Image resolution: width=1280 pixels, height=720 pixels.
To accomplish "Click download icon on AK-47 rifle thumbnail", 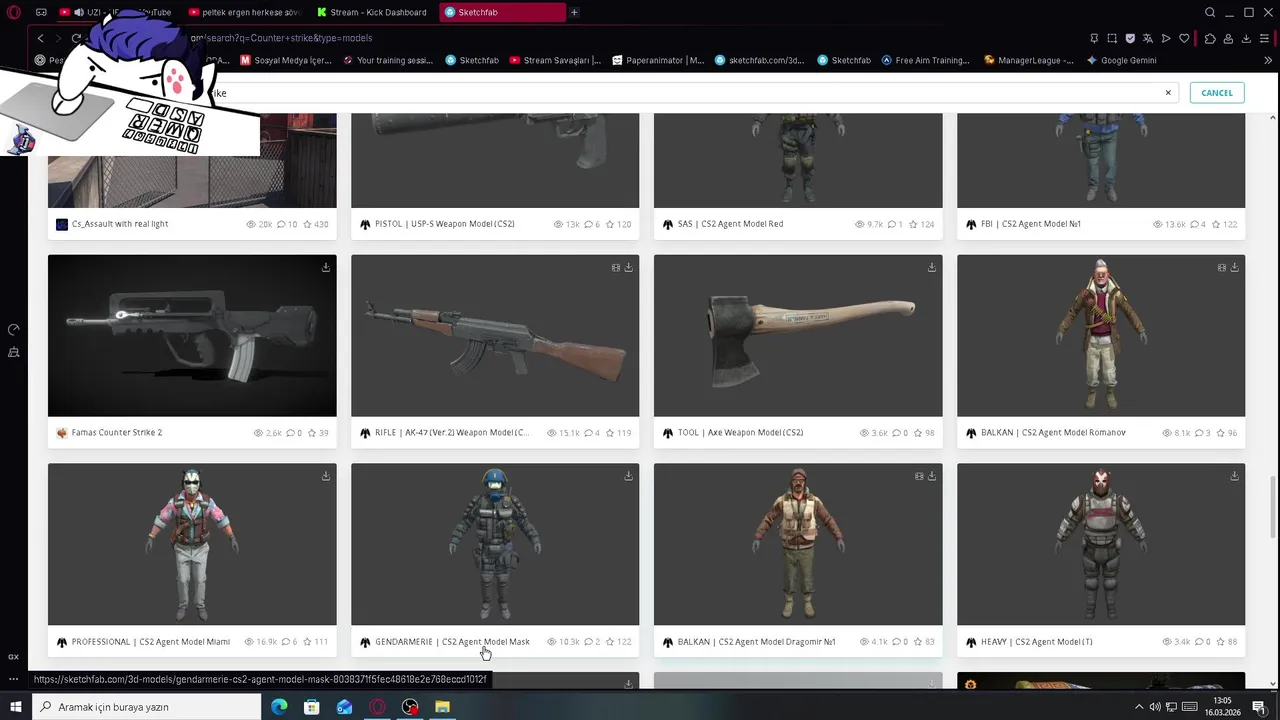I will [x=628, y=267].
